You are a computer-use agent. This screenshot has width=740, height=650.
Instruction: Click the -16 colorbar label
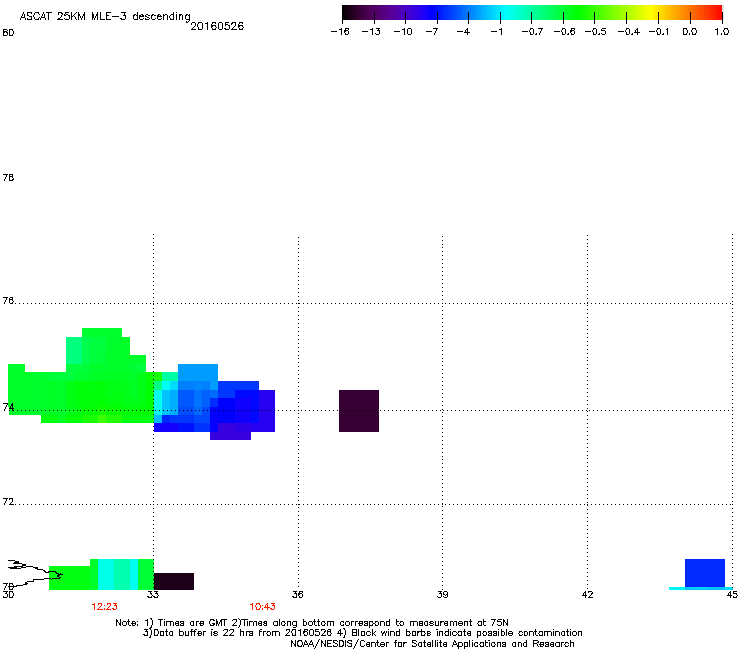click(340, 32)
